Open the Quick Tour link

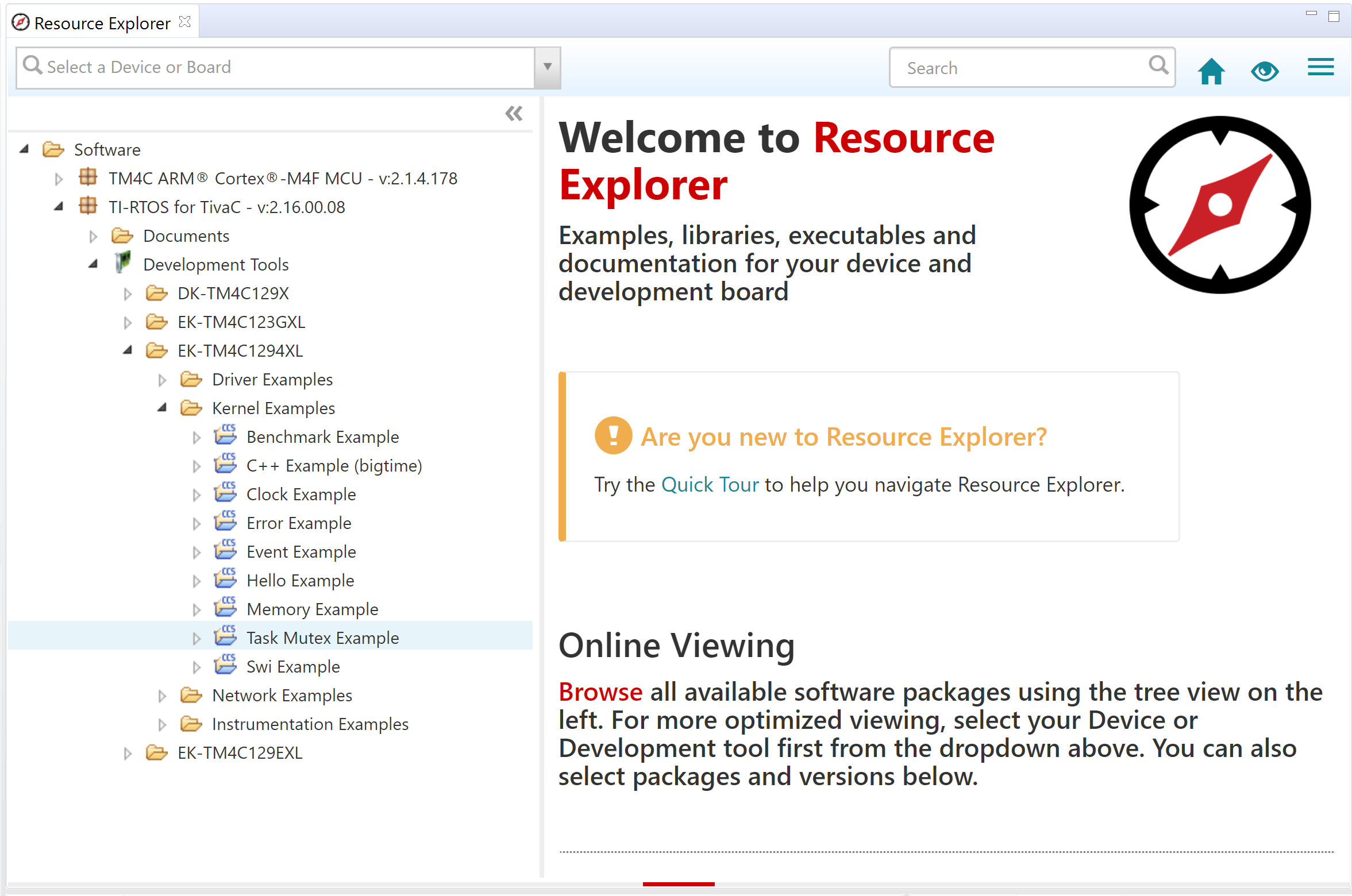710,485
